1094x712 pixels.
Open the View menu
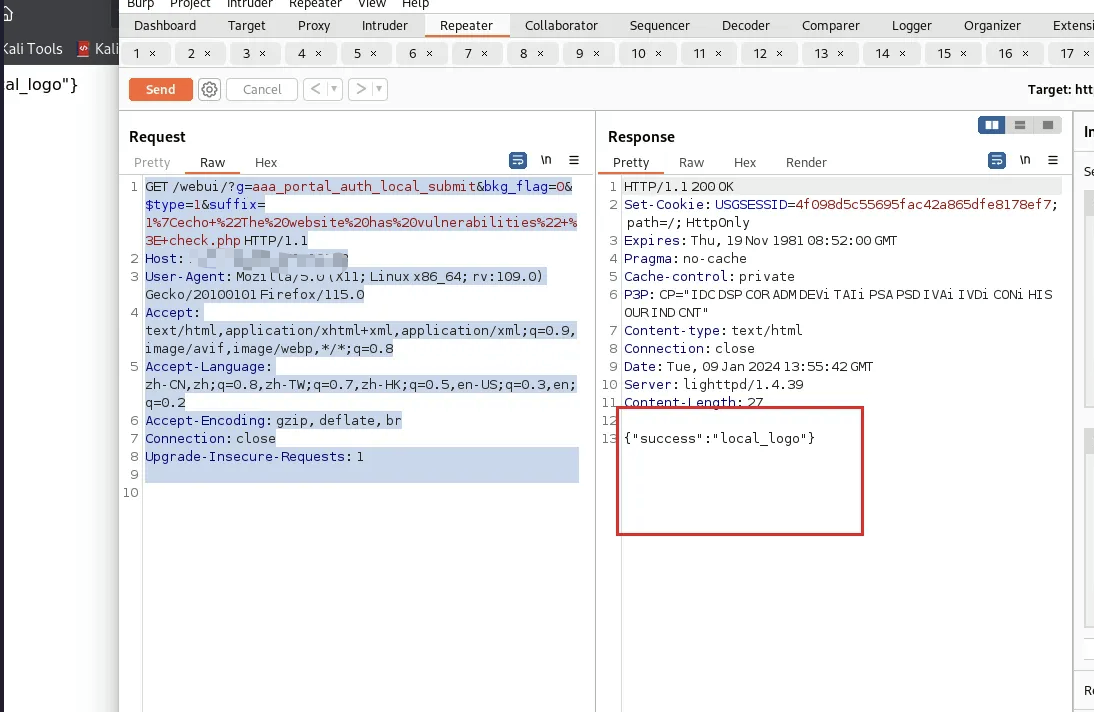(372, 4)
